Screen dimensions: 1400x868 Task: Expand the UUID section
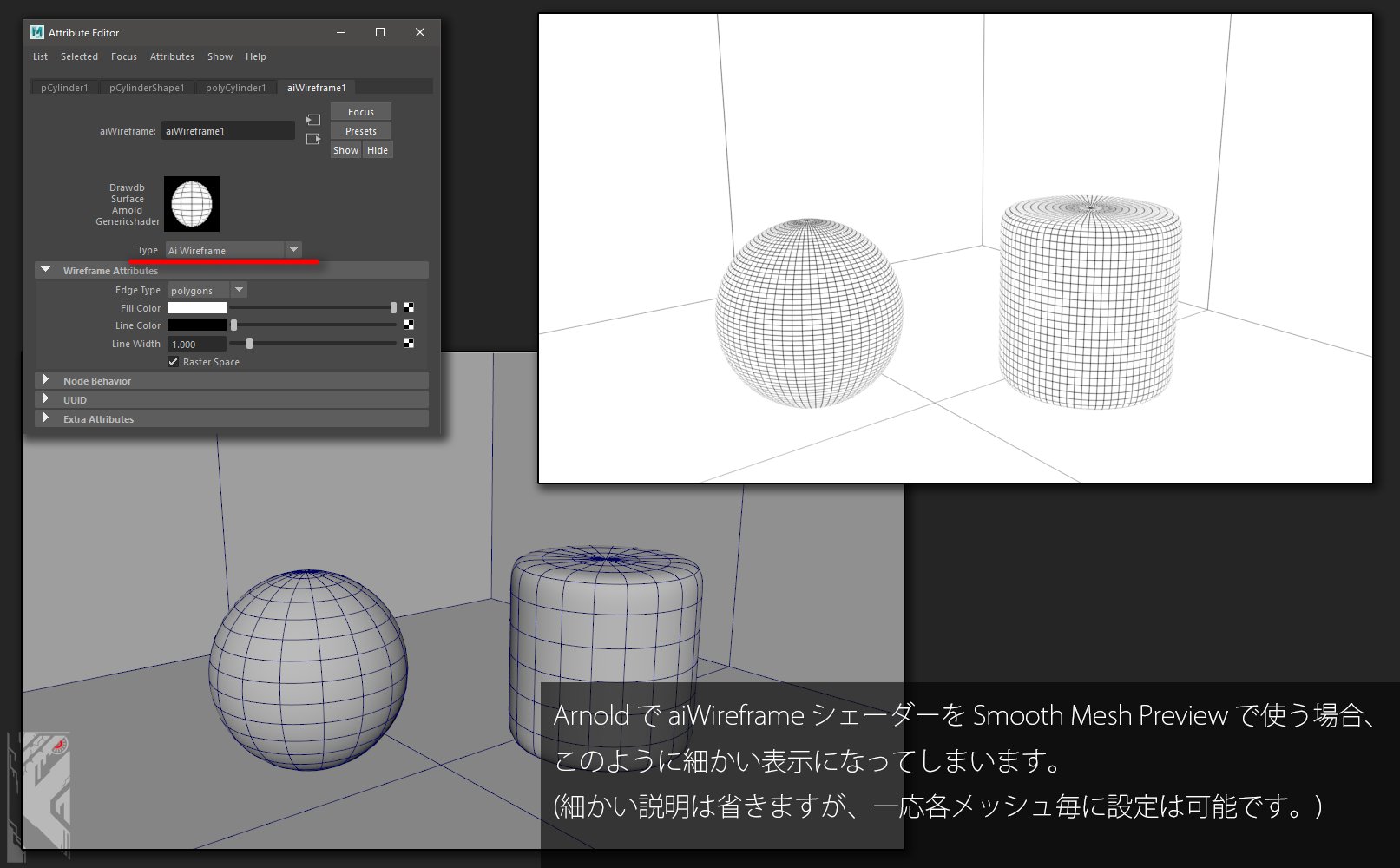coord(232,399)
